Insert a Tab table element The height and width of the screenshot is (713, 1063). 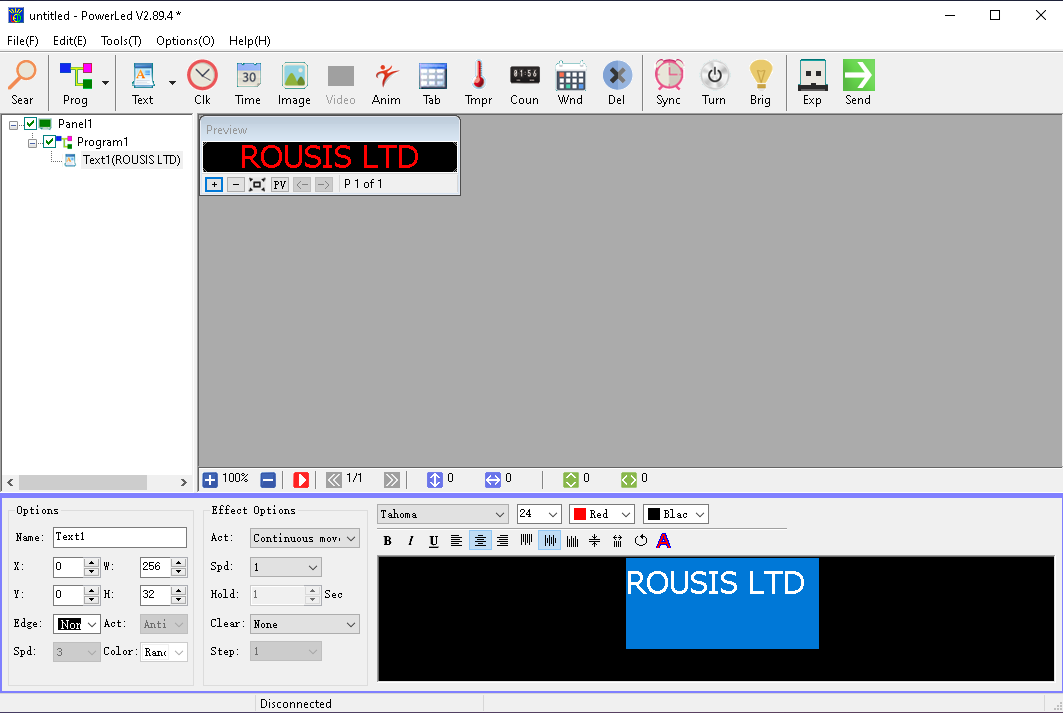[432, 83]
